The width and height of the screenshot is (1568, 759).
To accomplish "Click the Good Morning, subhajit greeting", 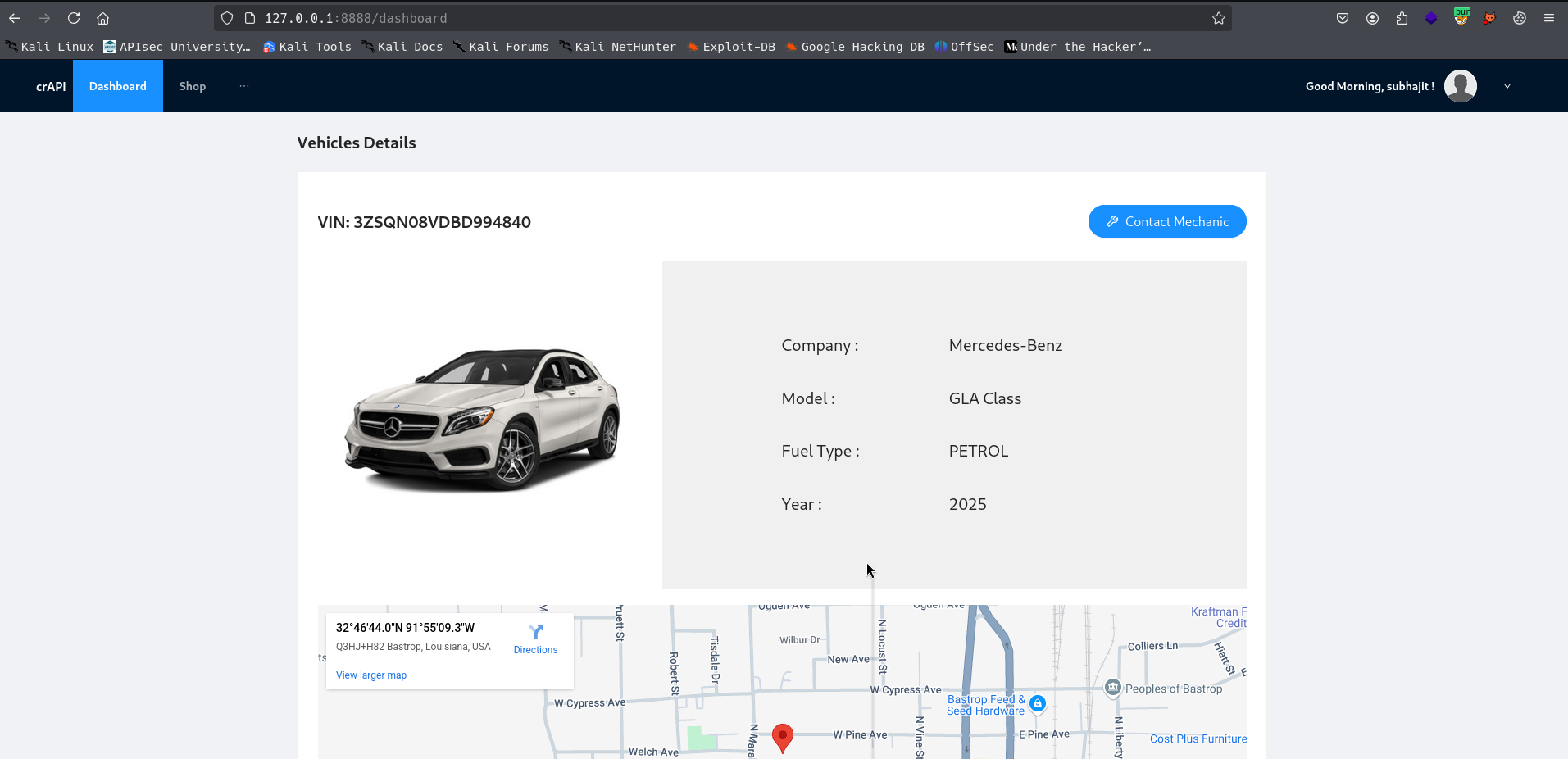I will click(1370, 86).
